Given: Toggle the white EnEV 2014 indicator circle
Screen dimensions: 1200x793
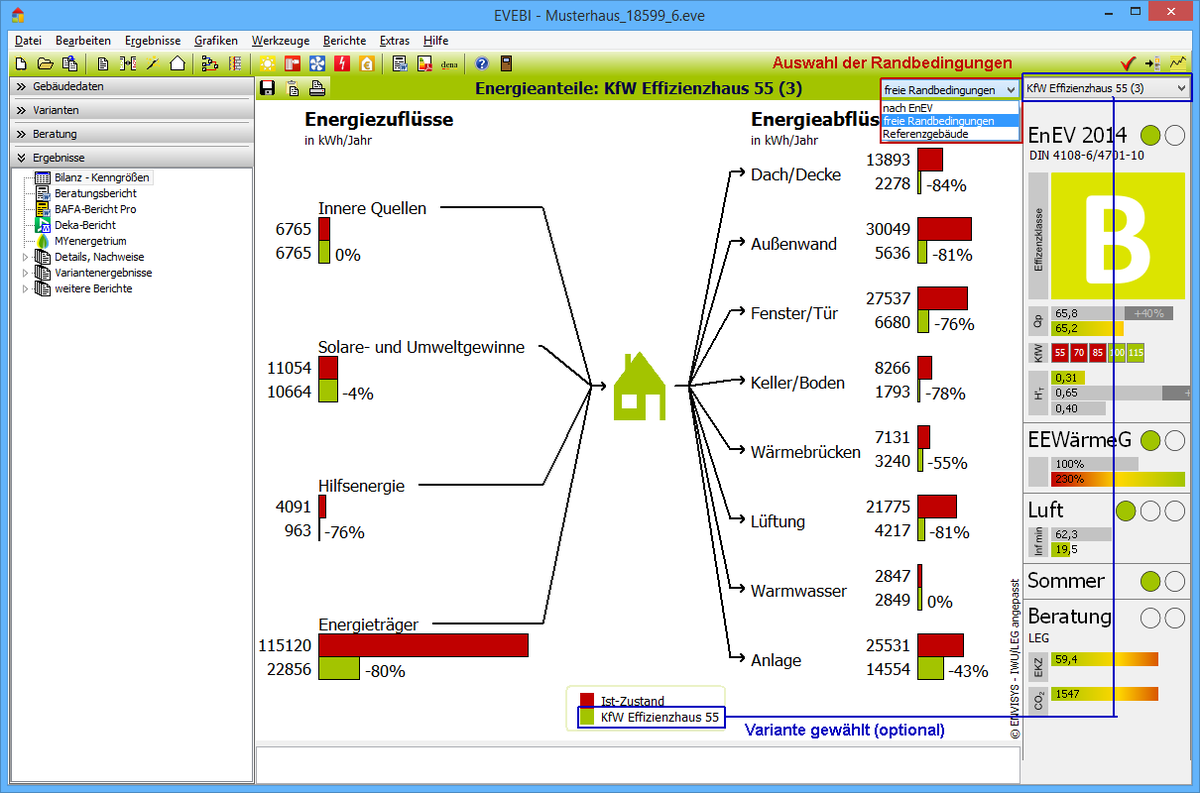Looking at the screenshot, I should pyautogui.click(x=1175, y=133).
